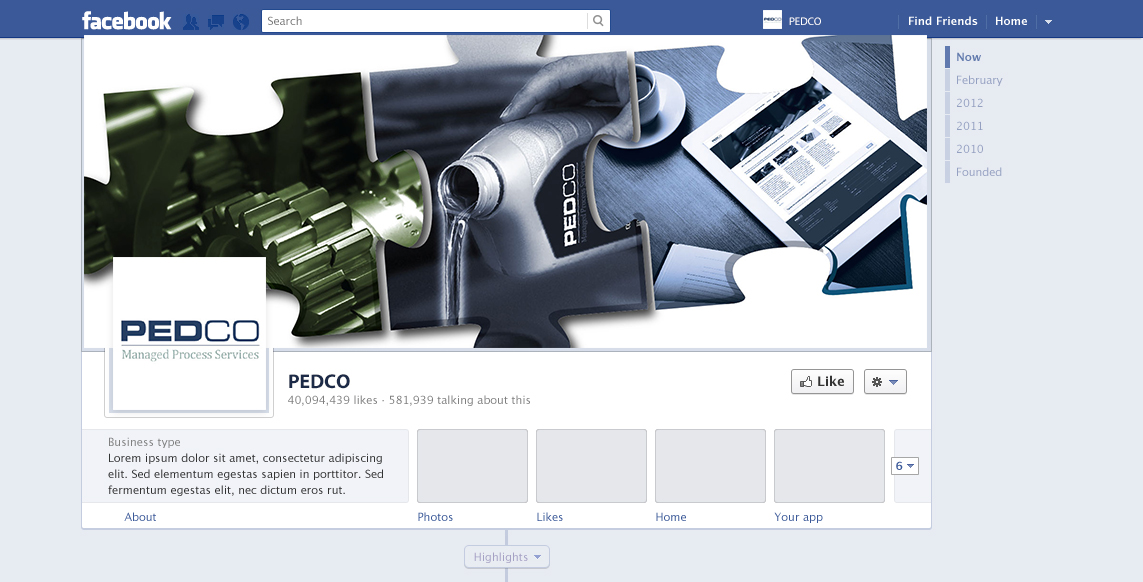Jump to Now on the timeline
This screenshot has width=1143, height=582.
point(968,57)
